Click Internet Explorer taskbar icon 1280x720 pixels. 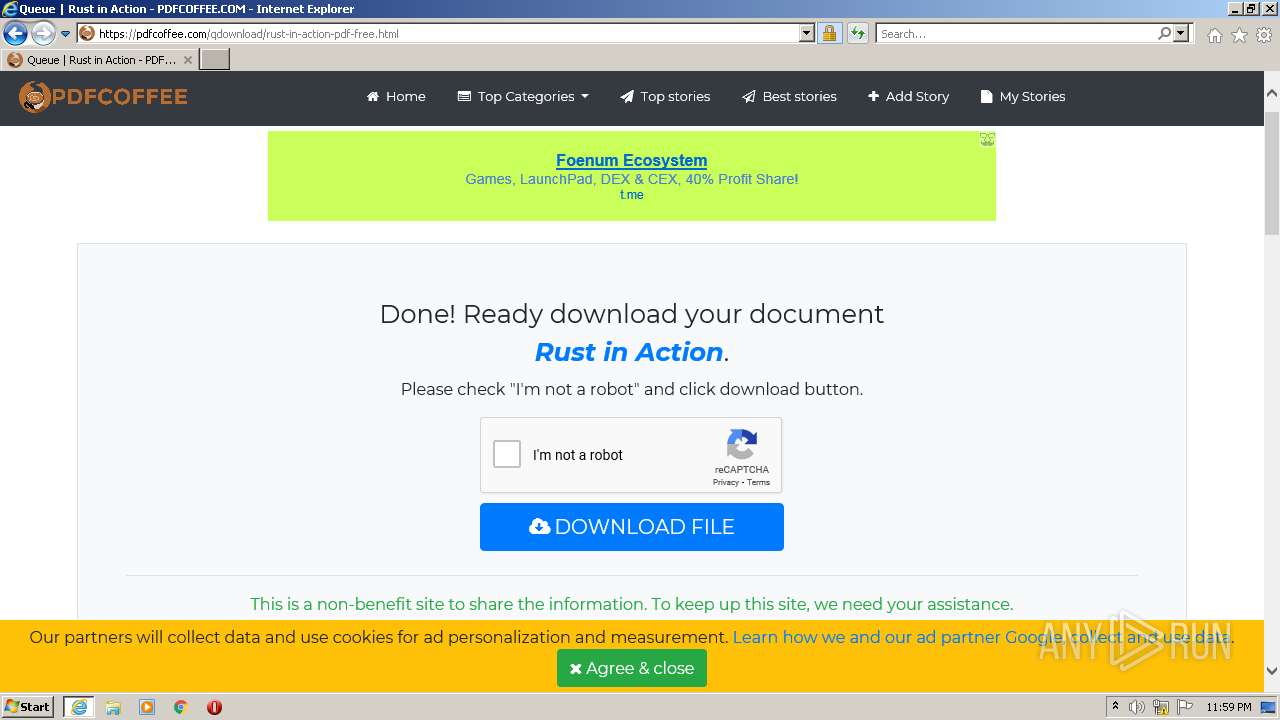(79, 707)
